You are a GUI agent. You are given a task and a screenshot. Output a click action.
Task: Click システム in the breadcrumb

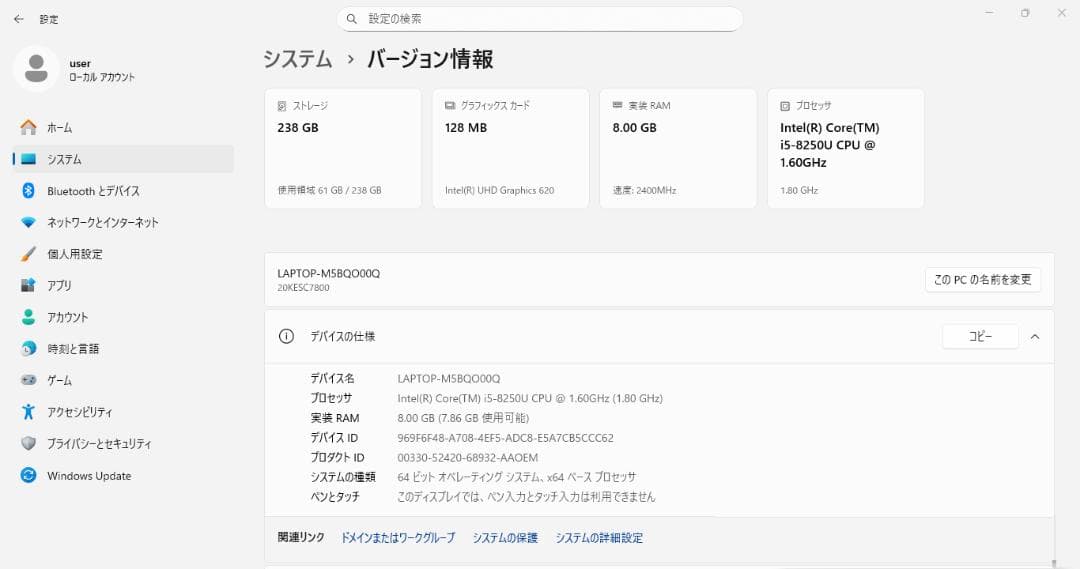tap(298, 59)
